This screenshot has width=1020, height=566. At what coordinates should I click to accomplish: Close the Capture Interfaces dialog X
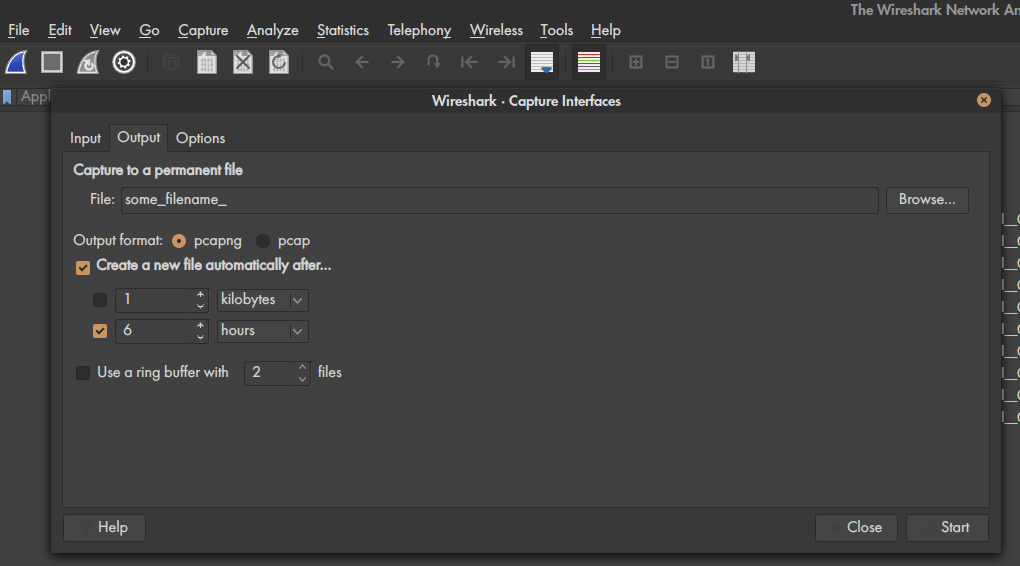coord(984,100)
